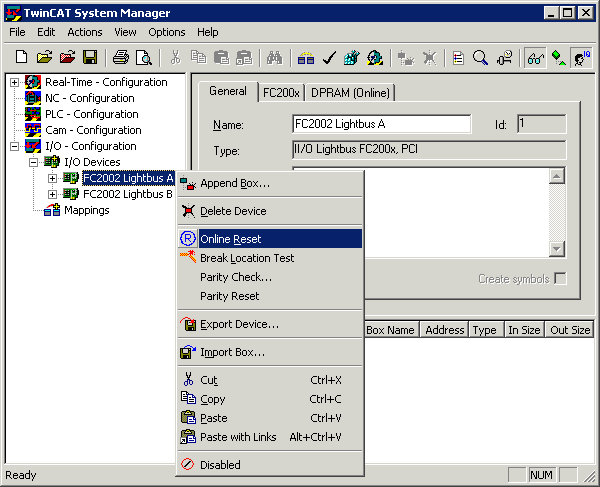Image resolution: width=600 pixels, height=487 pixels.
Task: Select Parity Check... menu entry
Action: pos(270,277)
